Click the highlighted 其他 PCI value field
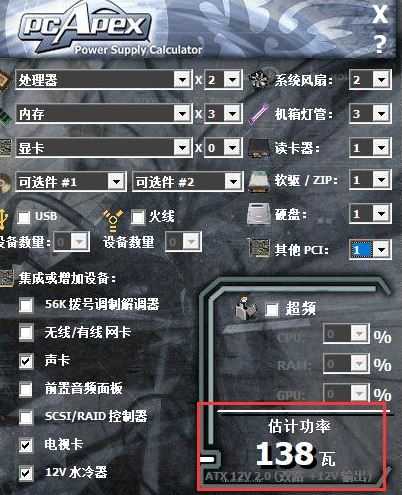 [x=361, y=249]
